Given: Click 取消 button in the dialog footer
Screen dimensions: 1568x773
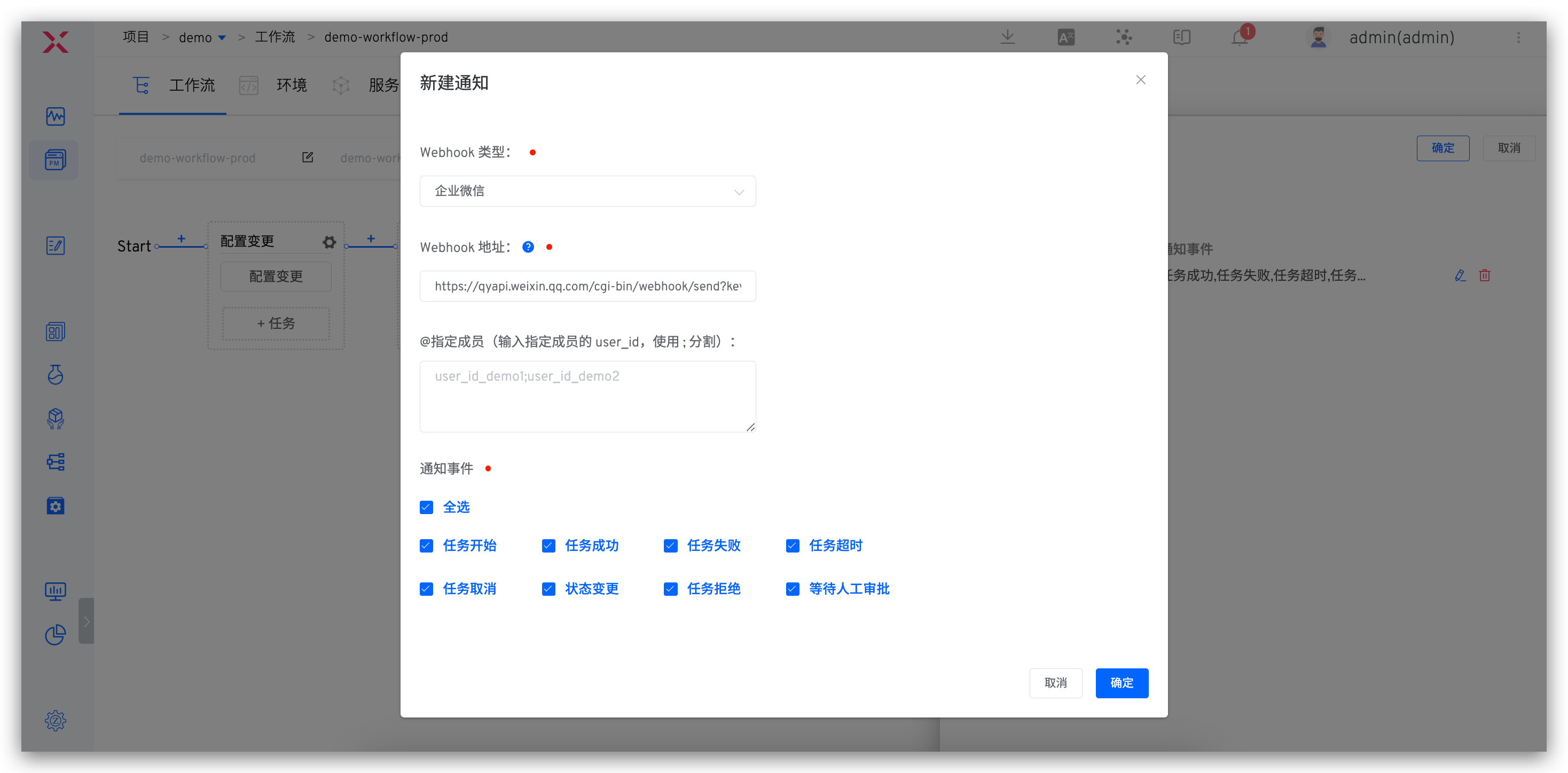Looking at the screenshot, I should pos(1055,683).
